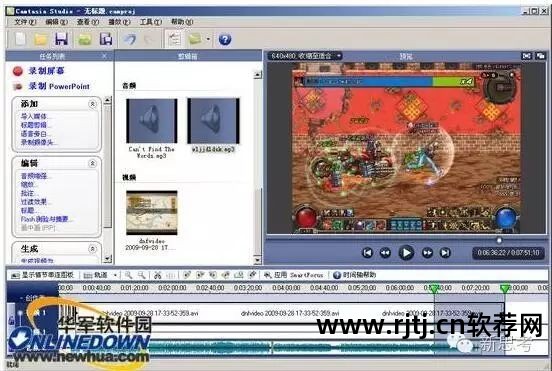Open the 640x480 preview size dropdown

(x=305, y=56)
